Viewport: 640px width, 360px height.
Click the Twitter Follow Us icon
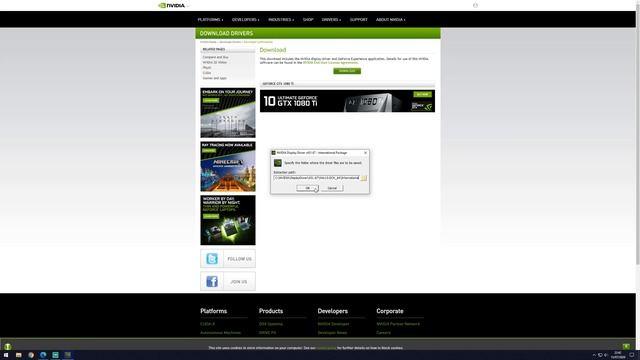212,259
